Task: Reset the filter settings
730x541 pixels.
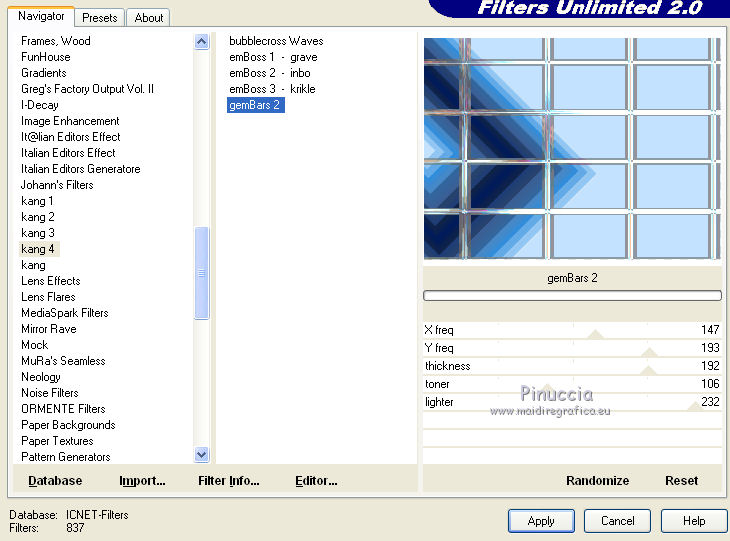Action: (681, 480)
